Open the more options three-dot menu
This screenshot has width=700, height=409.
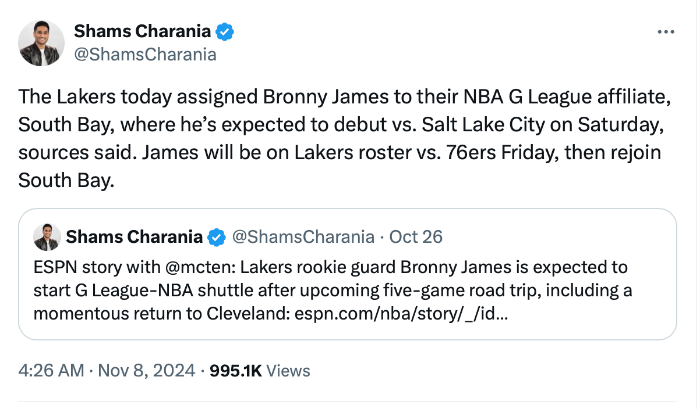pos(665,32)
